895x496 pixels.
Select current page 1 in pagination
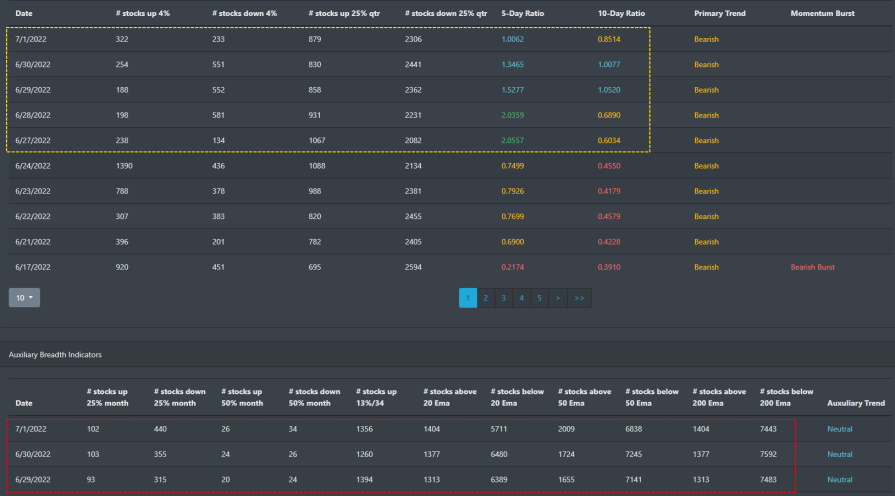(467, 298)
